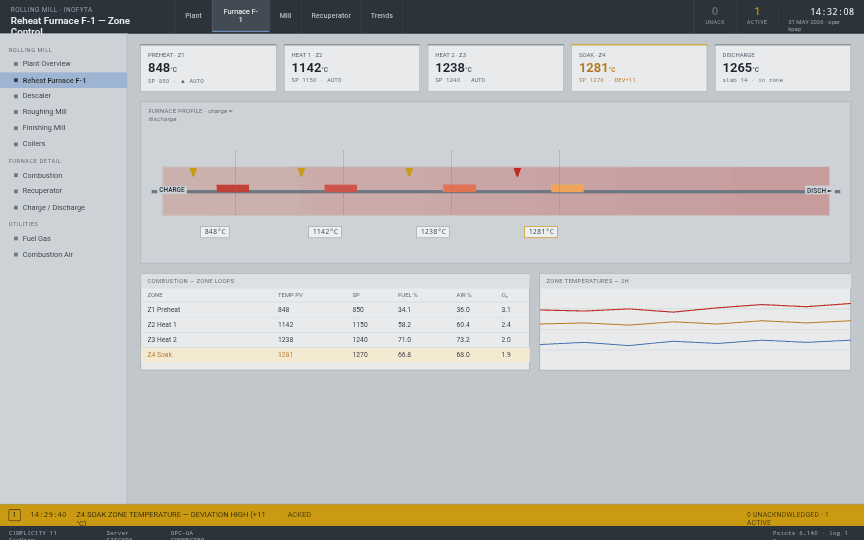
Task: Click the 1270 setpoint in Z4 row
Action: [x=360, y=355]
